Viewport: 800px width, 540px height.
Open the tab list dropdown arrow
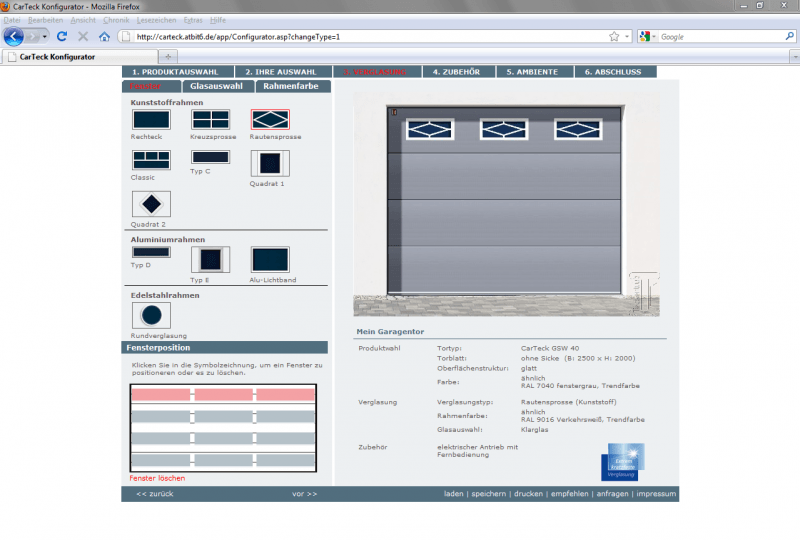(794, 57)
